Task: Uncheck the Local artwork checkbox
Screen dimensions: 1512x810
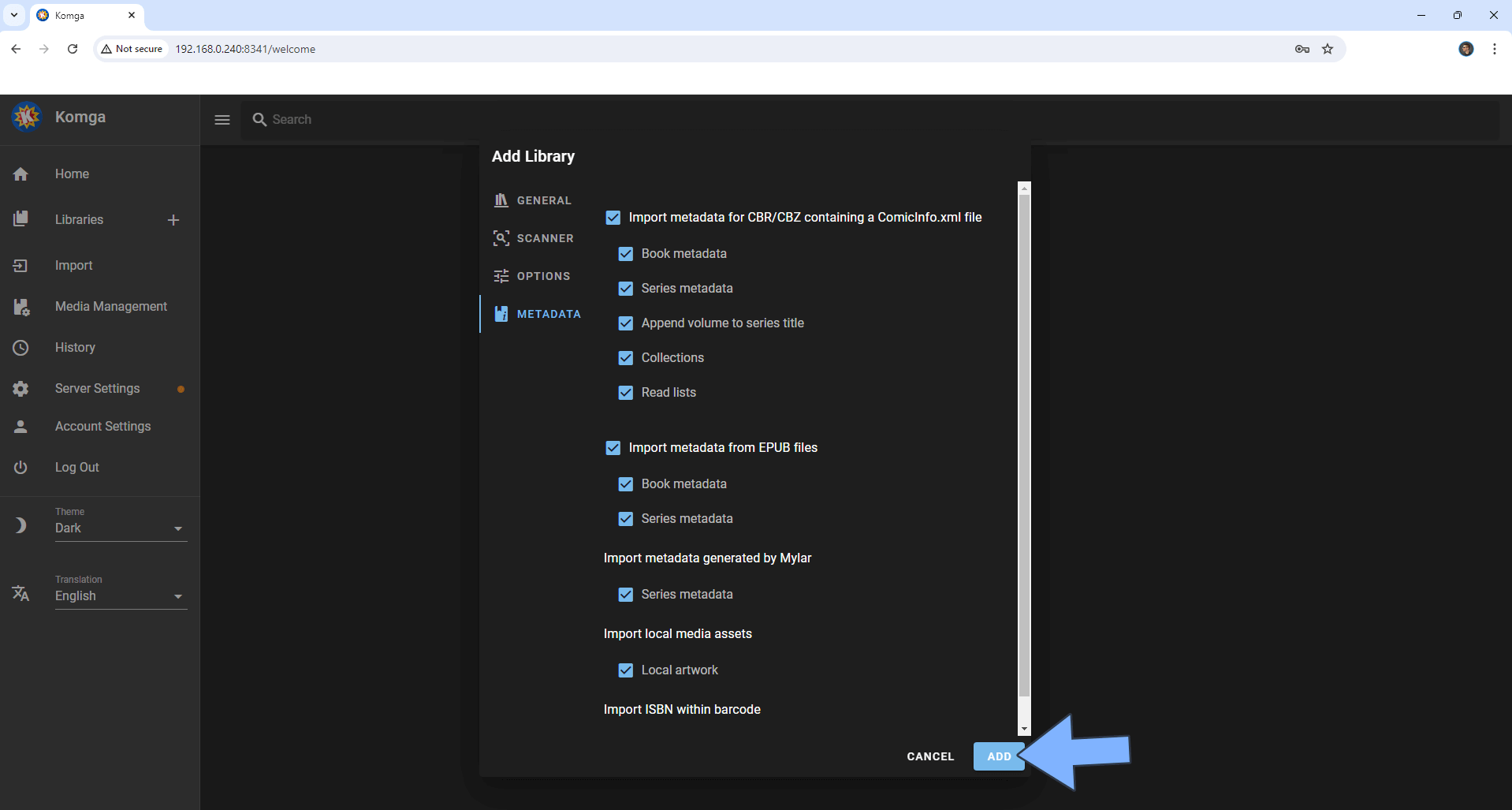Action: coord(625,670)
